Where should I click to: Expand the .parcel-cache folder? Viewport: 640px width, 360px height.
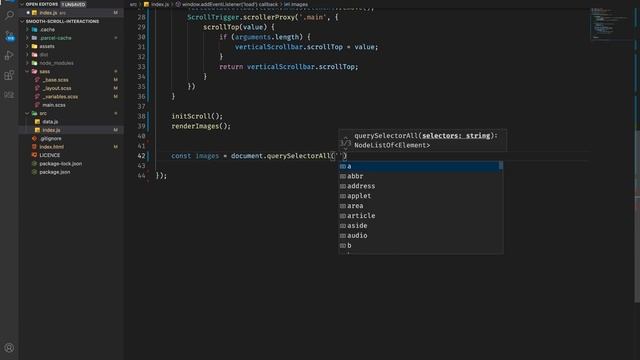(x=27, y=38)
